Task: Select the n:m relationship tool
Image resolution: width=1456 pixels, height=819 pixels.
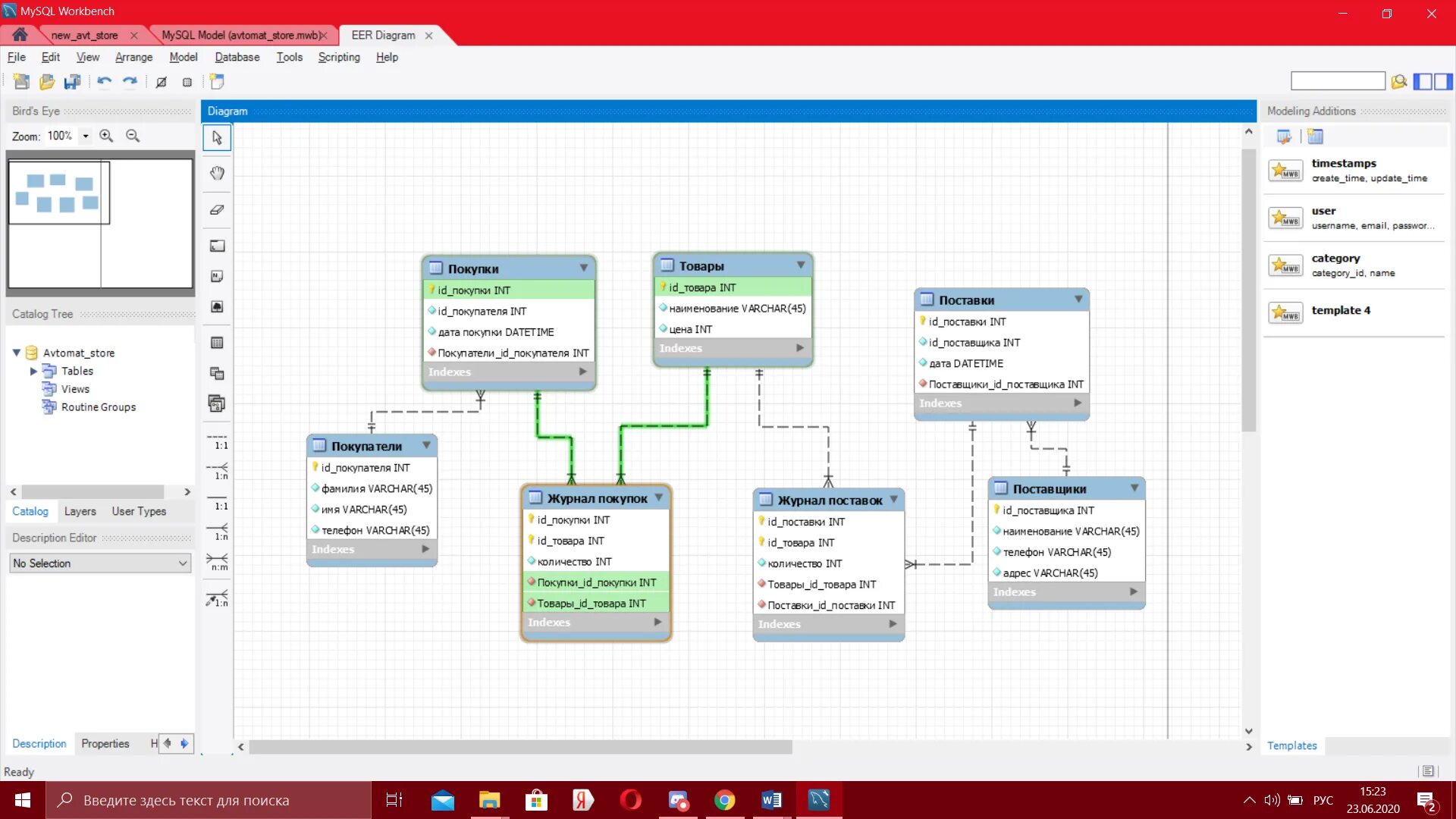Action: (x=217, y=561)
